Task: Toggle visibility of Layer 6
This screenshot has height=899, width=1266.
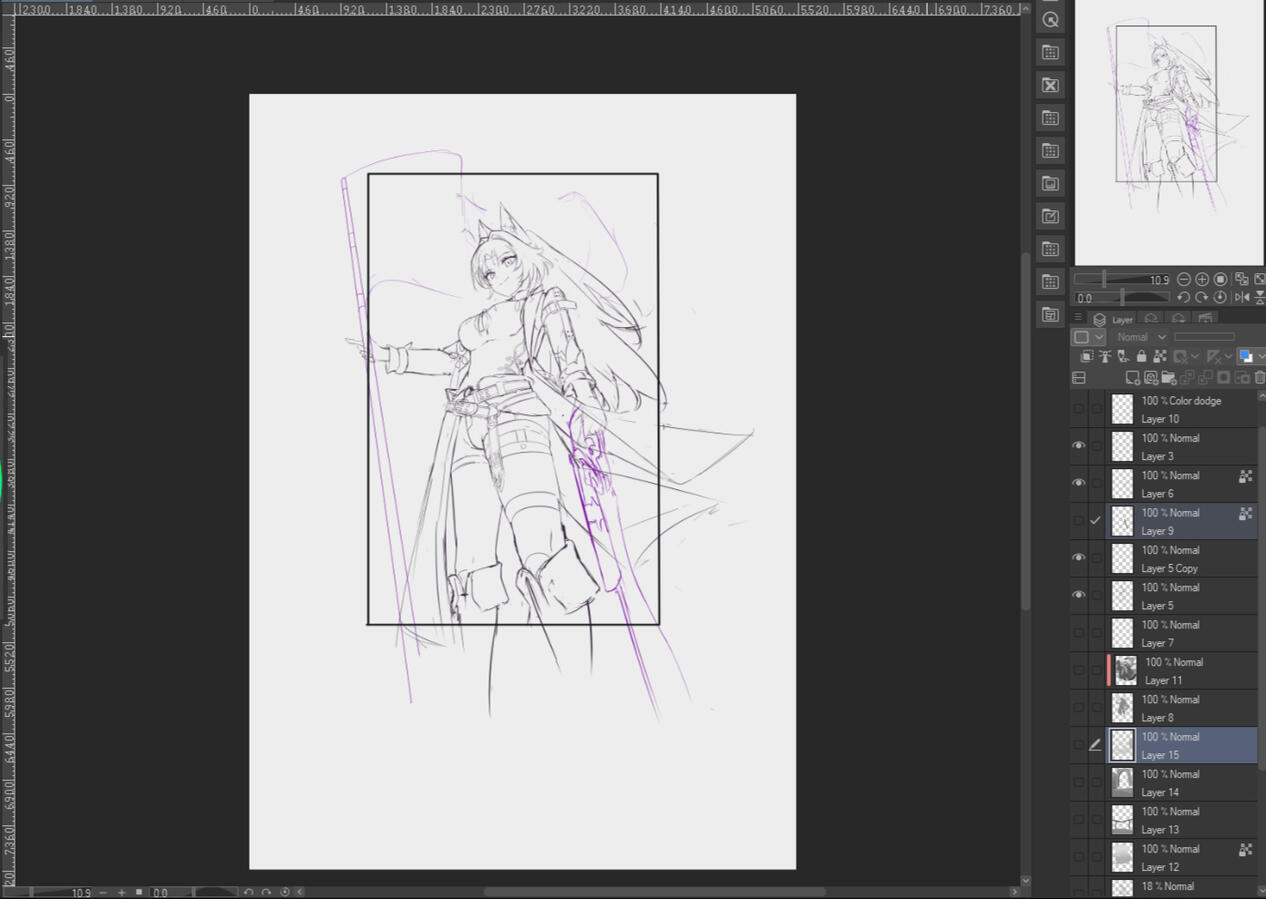Action: coord(1079,483)
